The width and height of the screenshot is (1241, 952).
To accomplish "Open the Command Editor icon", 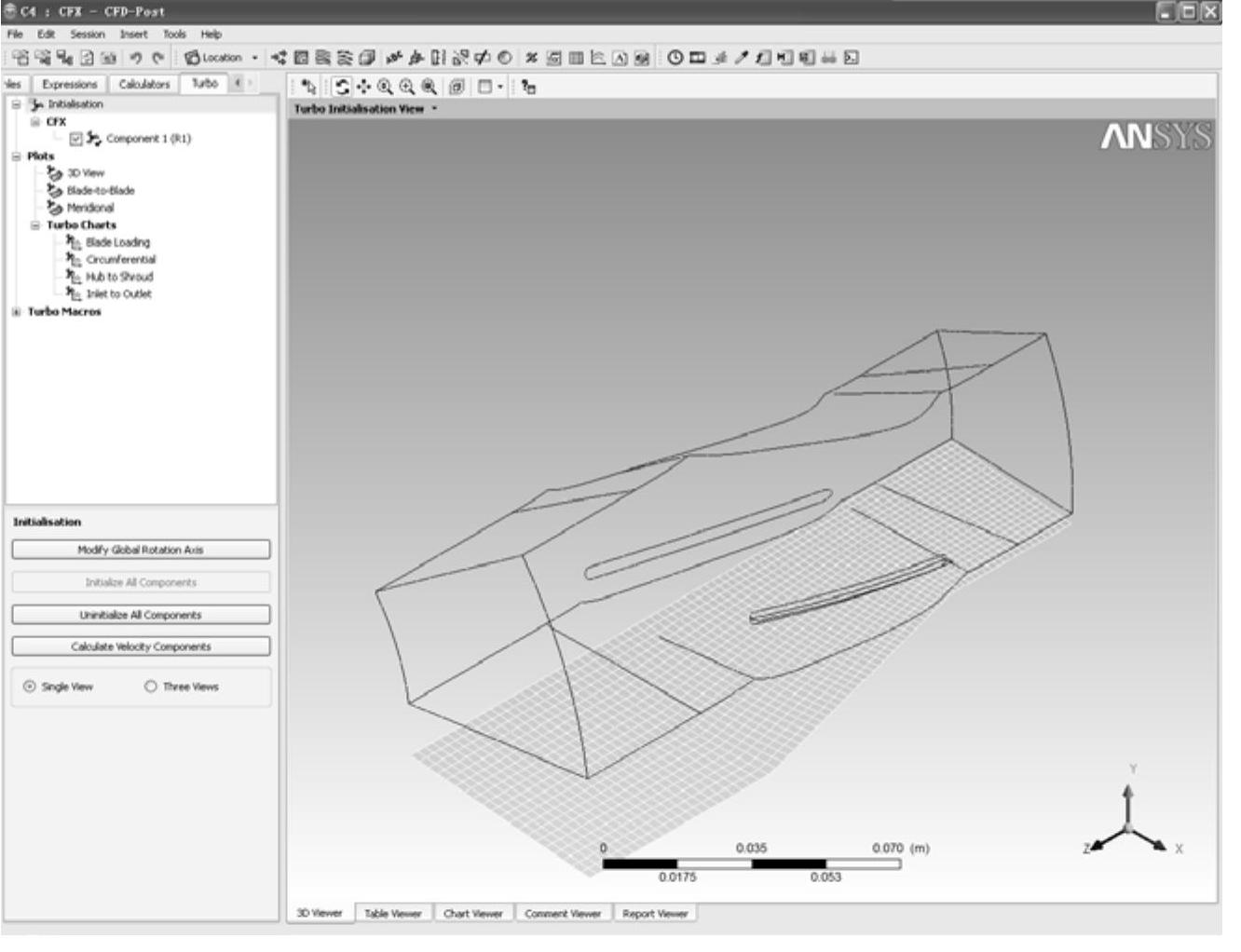I will click(852, 58).
